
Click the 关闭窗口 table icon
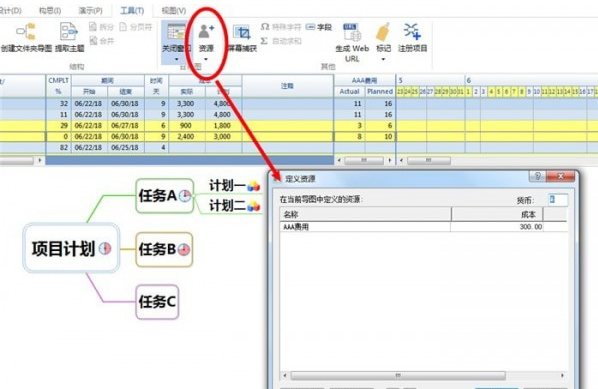coord(176,32)
